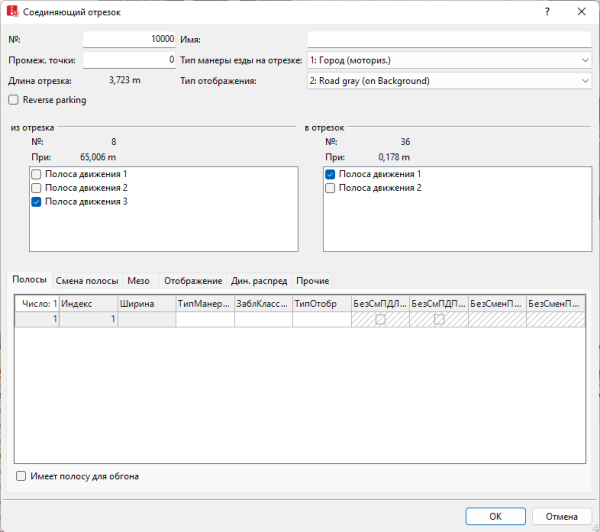
Task: Open the Мезо tab
Action: (x=139, y=281)
